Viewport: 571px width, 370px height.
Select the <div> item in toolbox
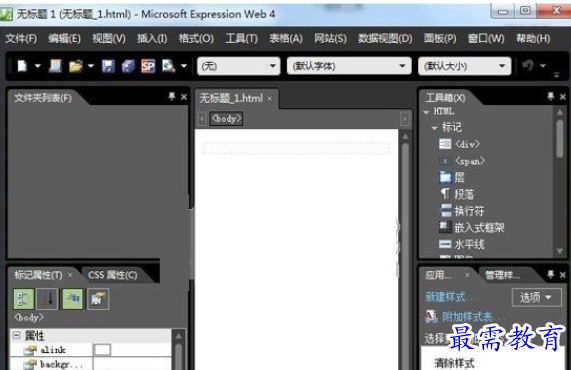(460, 144)
